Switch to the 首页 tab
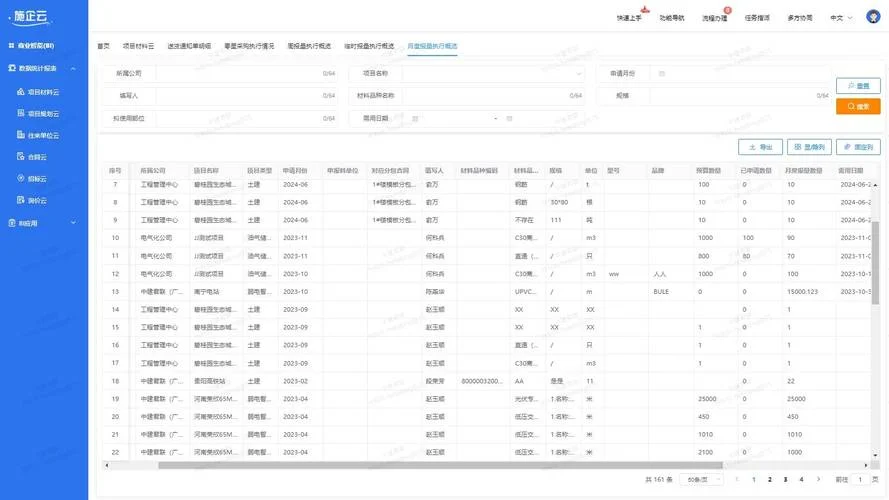889x500 pixels. coord(103,46)
